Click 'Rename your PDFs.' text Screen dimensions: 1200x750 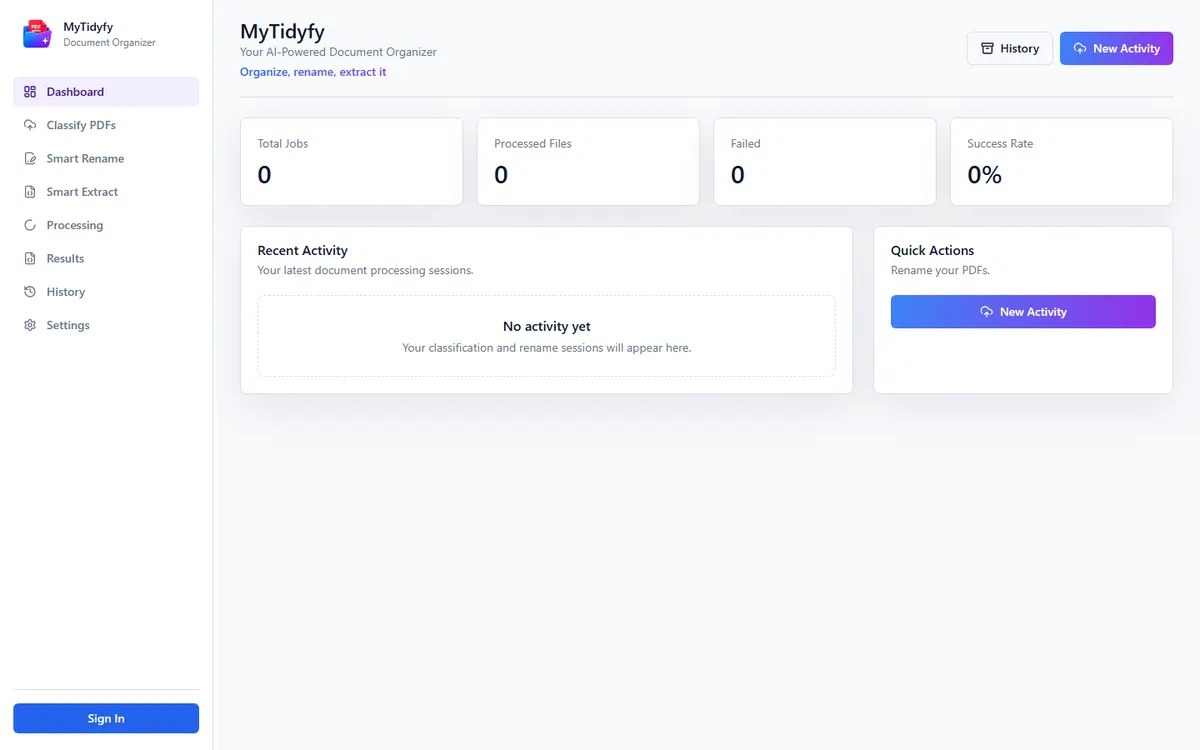(x=940, y=270)
